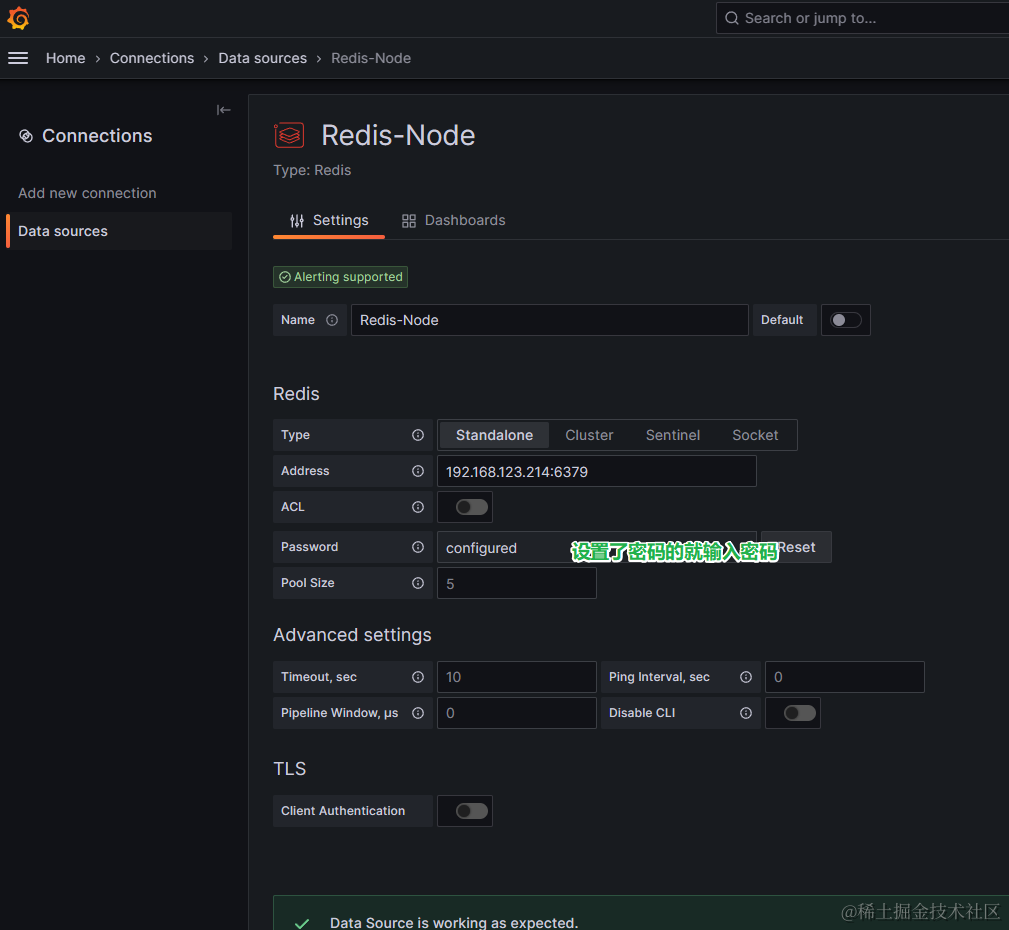Click the Redis-Node breadcrumb
This screenshot has width=1009, height=930.
[371, 58]
